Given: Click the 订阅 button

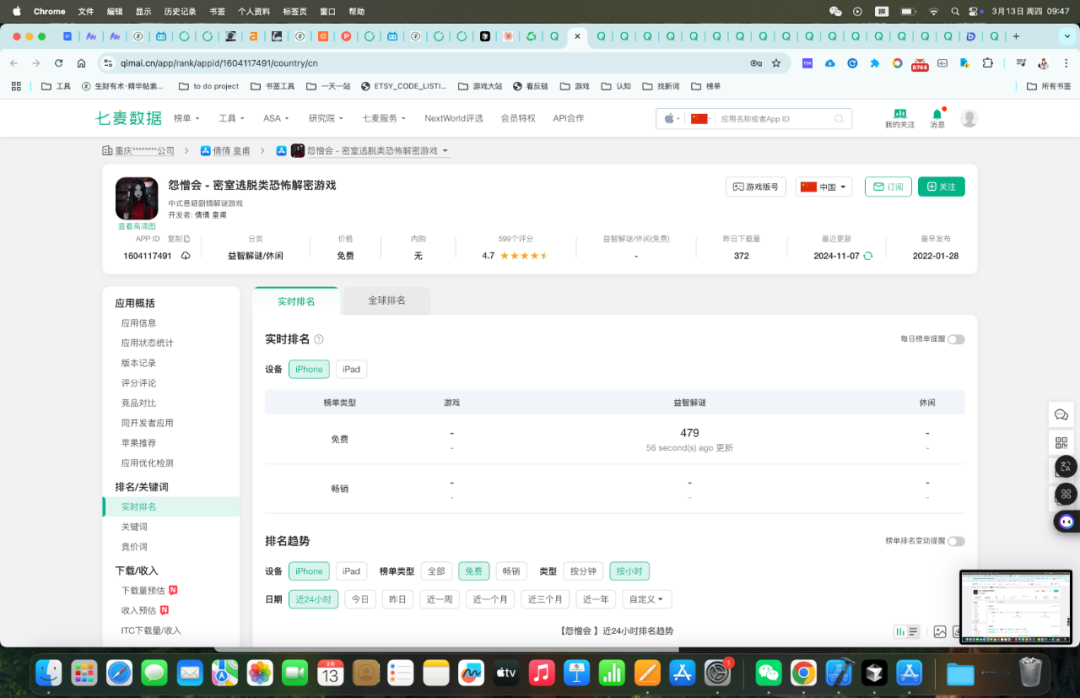Looking at the screenshot, I should click(x=888, y=187).
